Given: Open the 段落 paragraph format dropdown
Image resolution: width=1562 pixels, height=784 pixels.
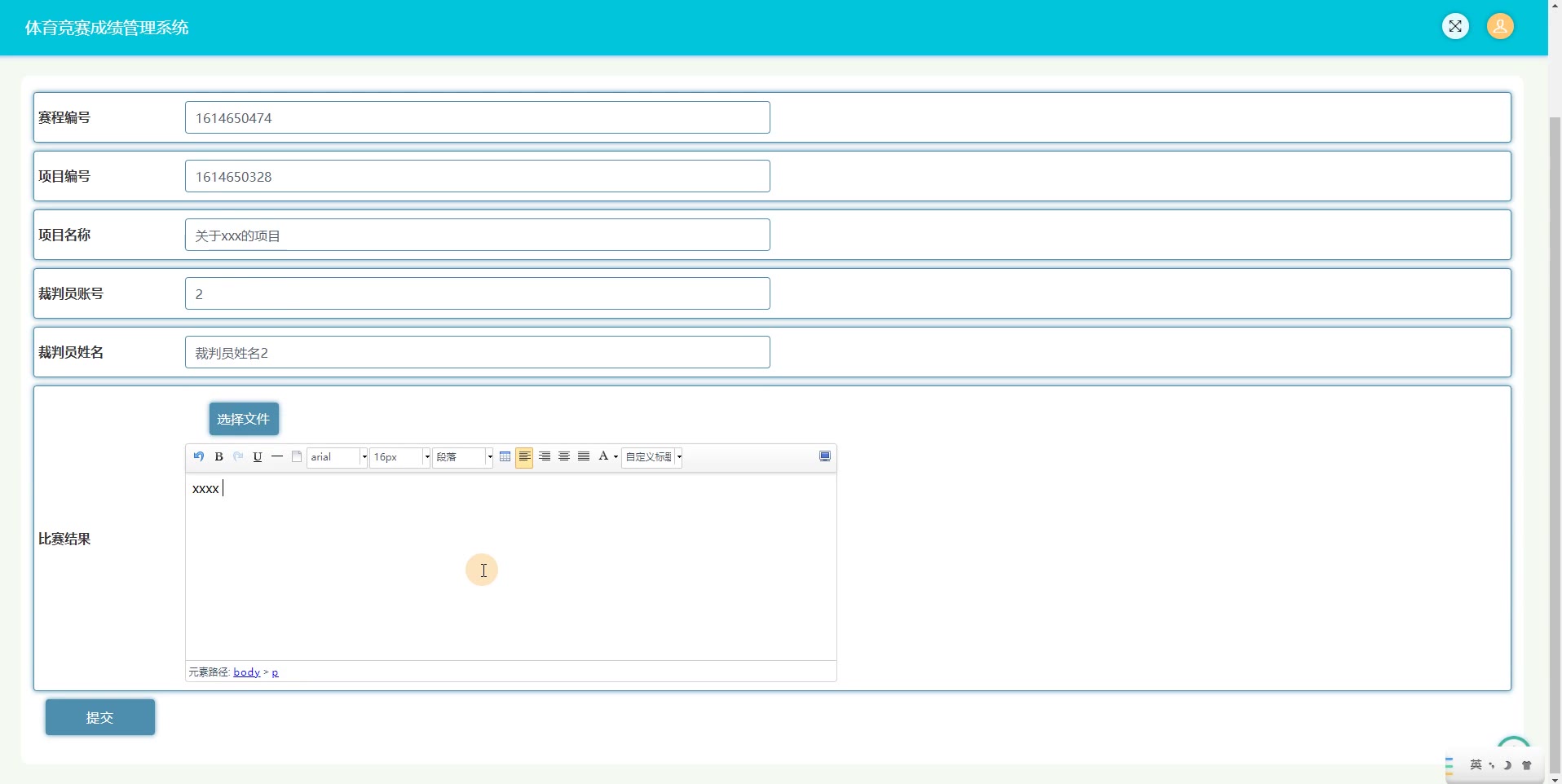Looking at the screenshot, I should tap(463, 457).
